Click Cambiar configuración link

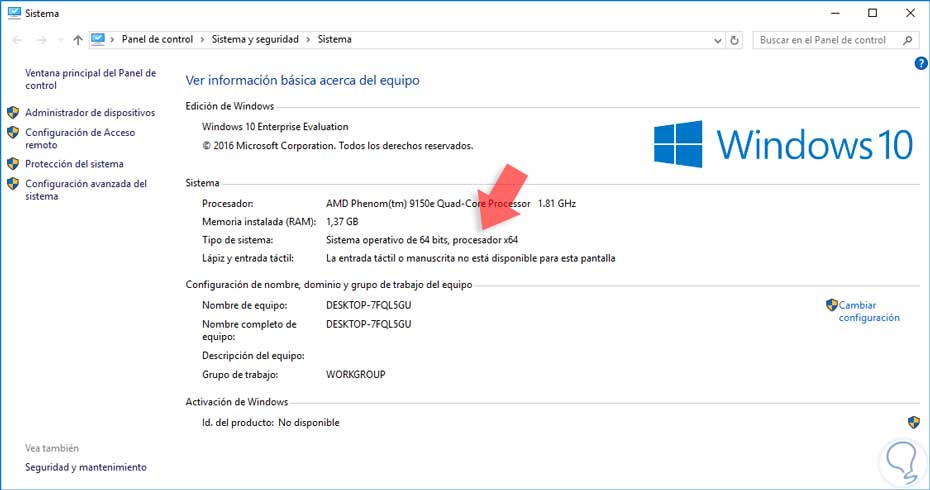coord(869,311)
